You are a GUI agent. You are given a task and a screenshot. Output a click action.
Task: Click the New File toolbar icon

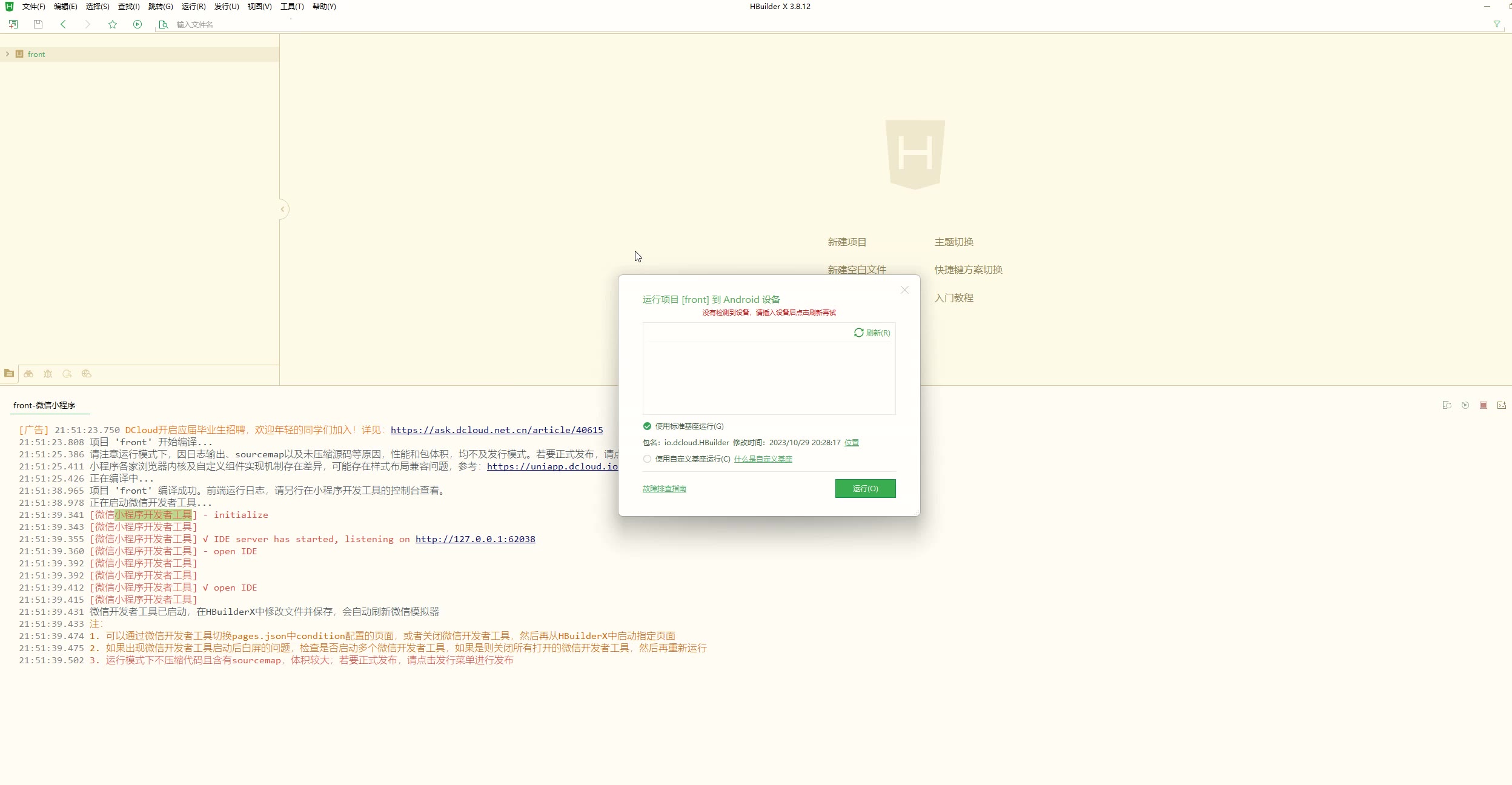(13, 24)
